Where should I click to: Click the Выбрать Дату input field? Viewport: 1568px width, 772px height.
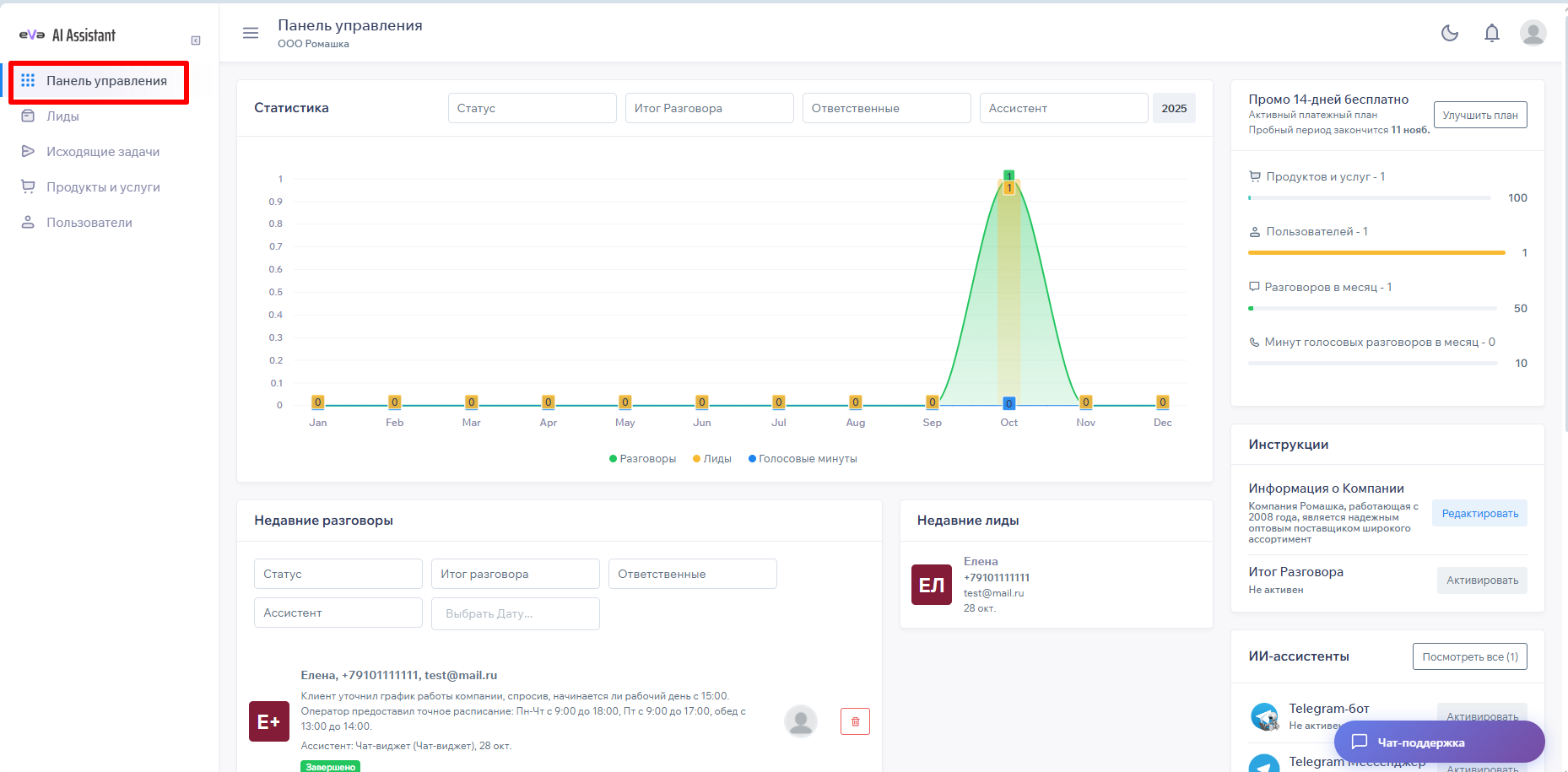coord(515,613)
